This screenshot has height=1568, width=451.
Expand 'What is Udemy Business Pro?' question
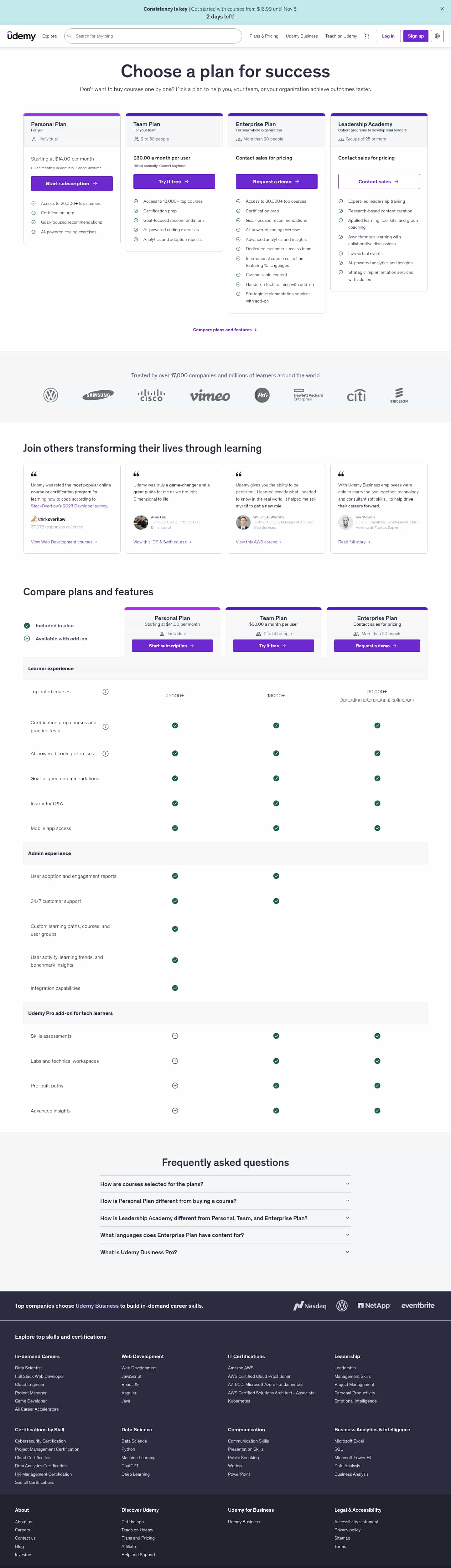tap(225, 1252)
